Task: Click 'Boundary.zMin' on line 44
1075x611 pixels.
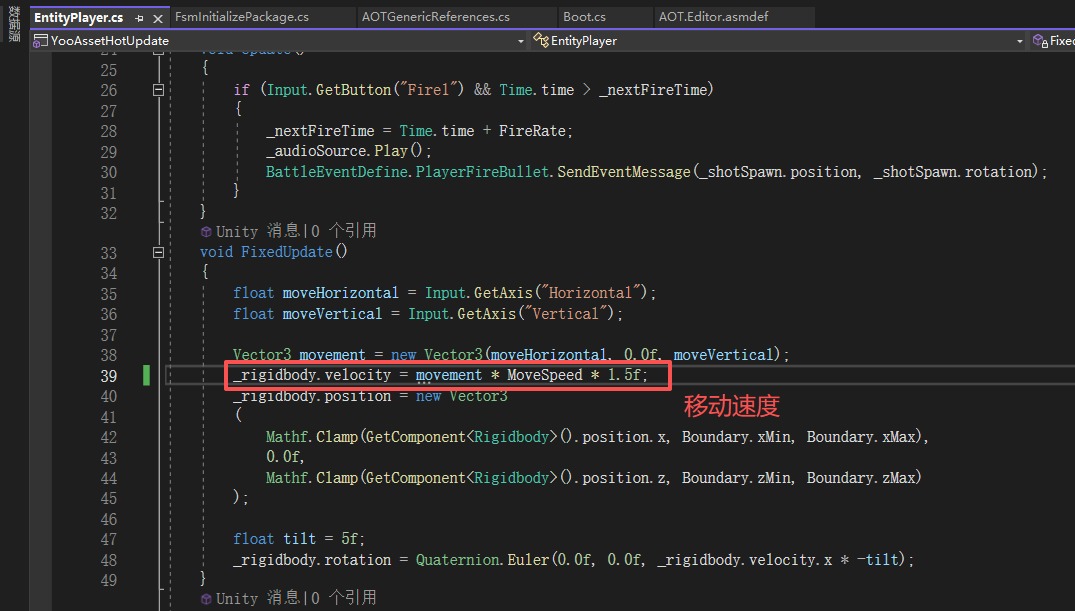Action: [736, 477]
